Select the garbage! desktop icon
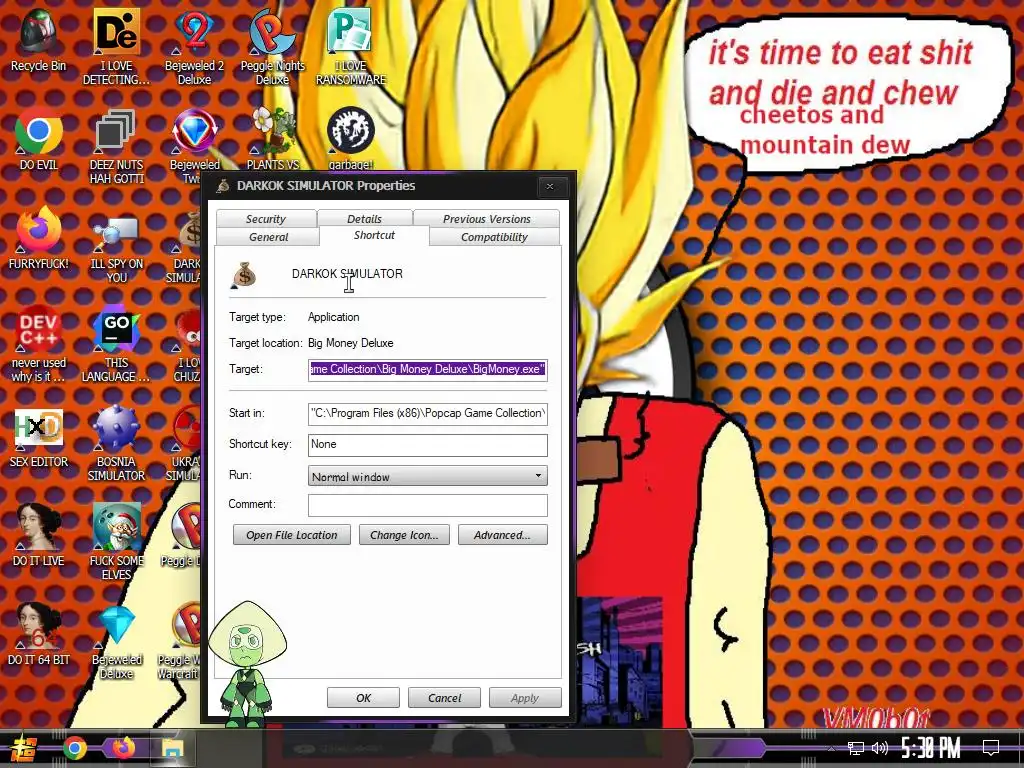 (x=351, y=138)
